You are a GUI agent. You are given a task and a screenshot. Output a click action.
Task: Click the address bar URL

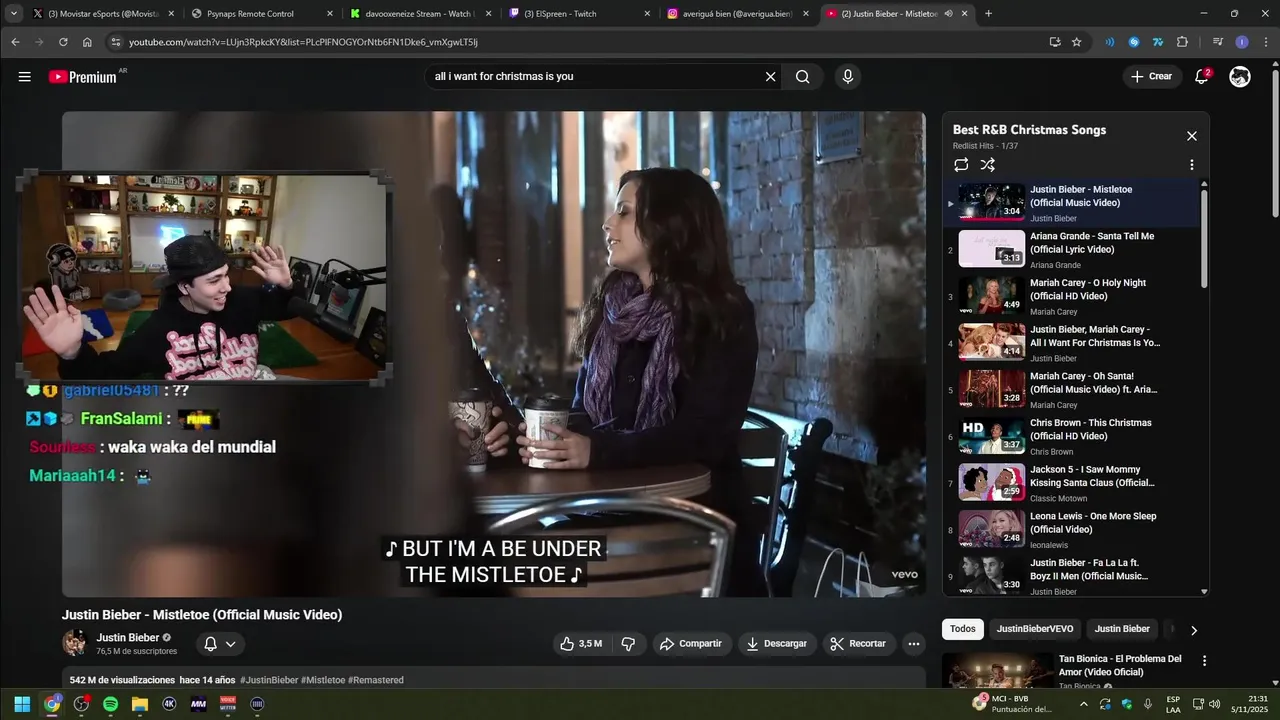pyautogui.click(x=303, y=42)
